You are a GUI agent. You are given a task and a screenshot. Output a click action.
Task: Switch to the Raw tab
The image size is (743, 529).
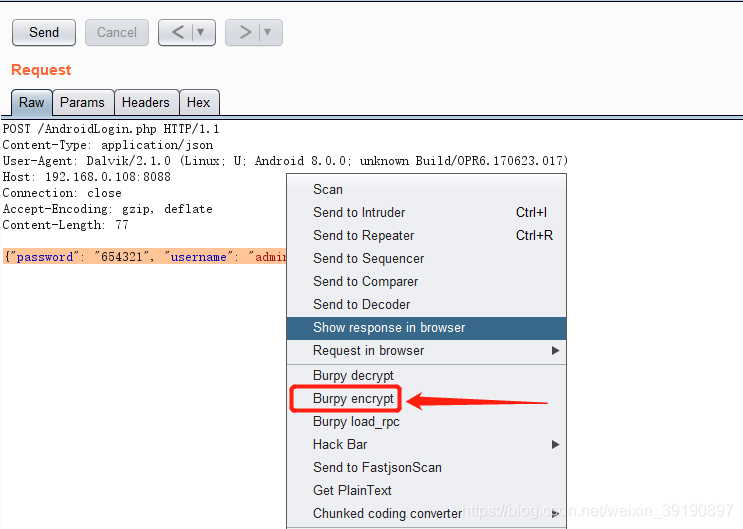coord(31,102)
